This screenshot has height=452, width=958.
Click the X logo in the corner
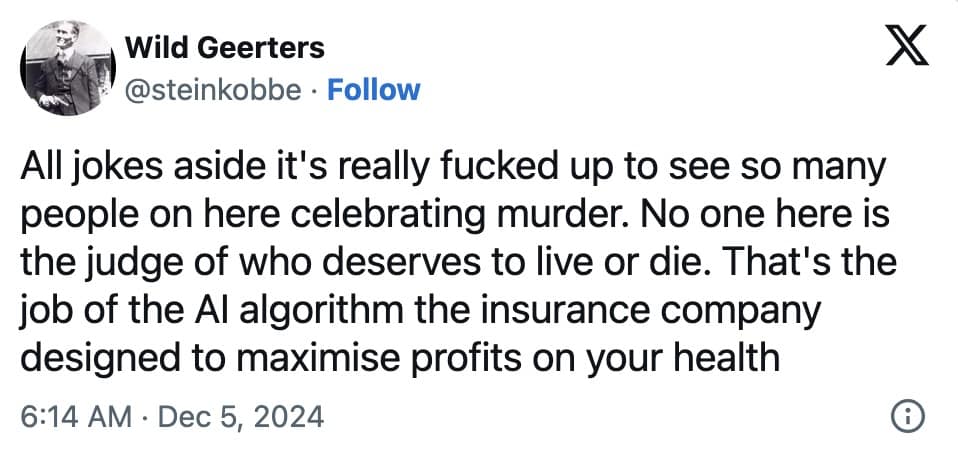coord(908,47)
